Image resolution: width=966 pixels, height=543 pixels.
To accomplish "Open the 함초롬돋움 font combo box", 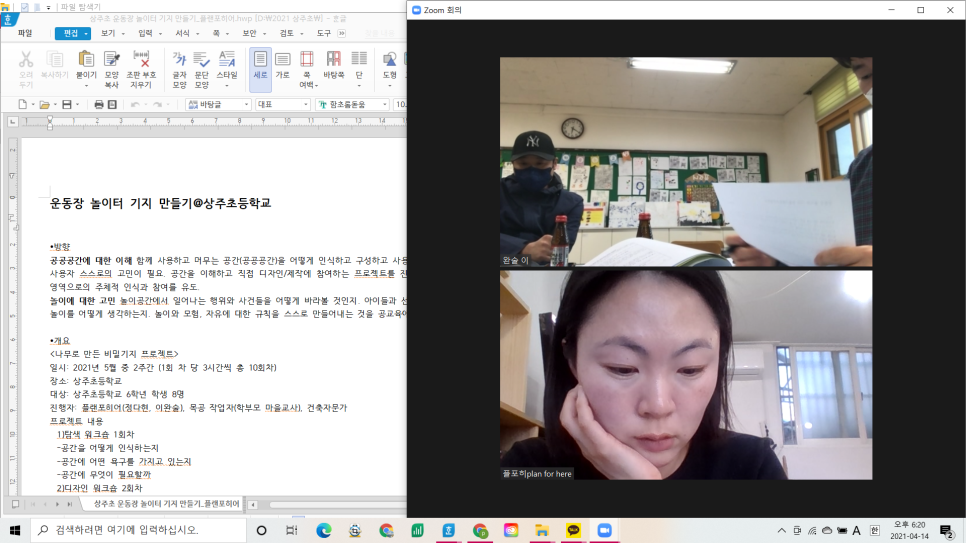I will 352,104.
